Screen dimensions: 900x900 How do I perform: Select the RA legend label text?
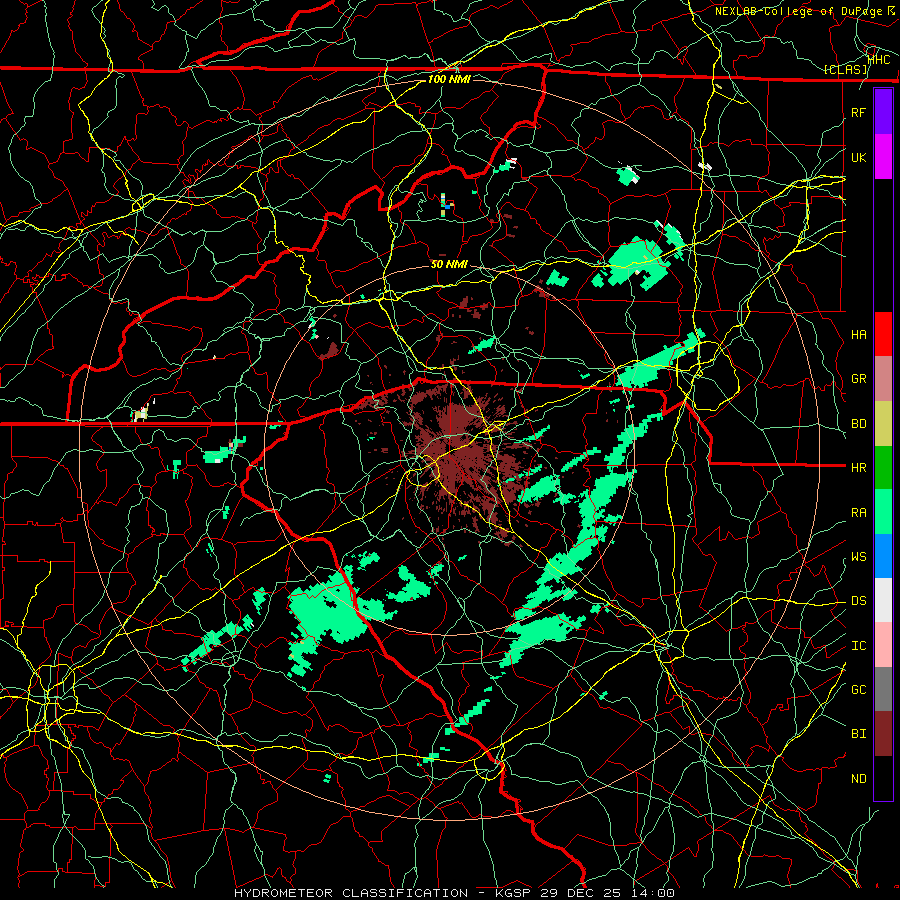[x=858, y=513]
